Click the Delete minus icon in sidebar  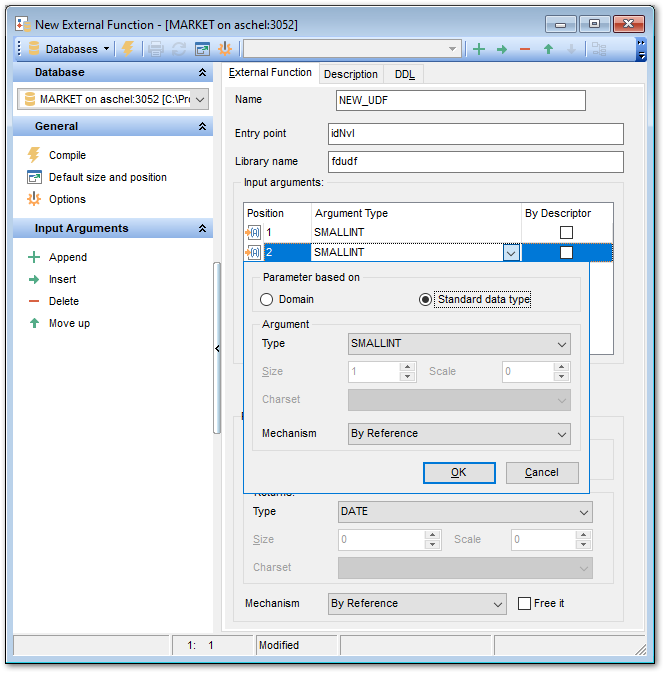(x=34, y=301)
